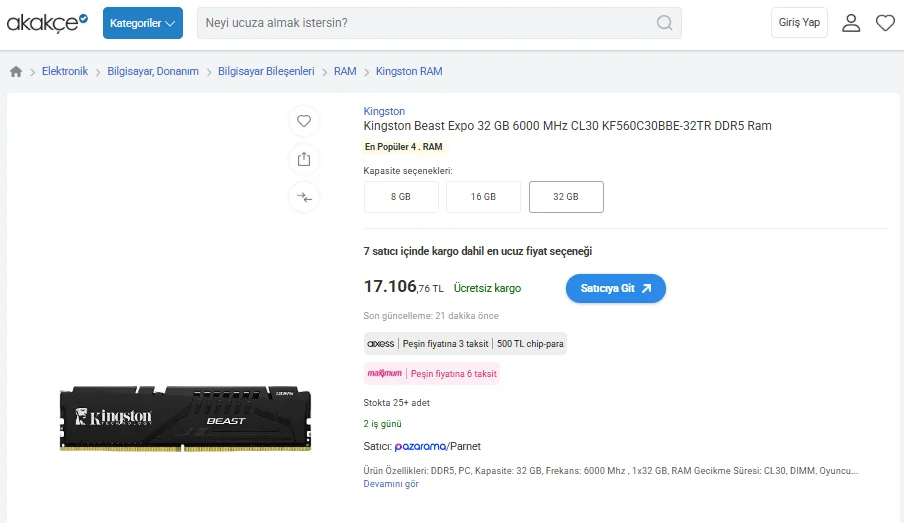Click the compare product arrows icon
904x523 pixels.
304,197
